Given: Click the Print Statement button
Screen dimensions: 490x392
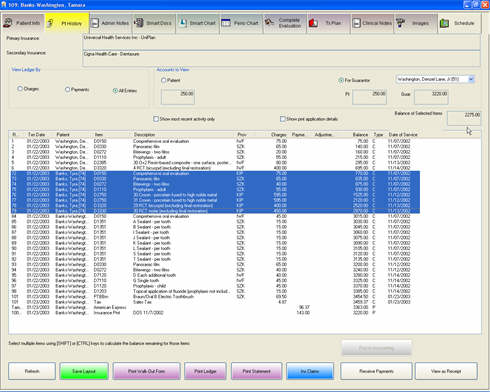Looking at the screenshot, I should pos(256,371).
